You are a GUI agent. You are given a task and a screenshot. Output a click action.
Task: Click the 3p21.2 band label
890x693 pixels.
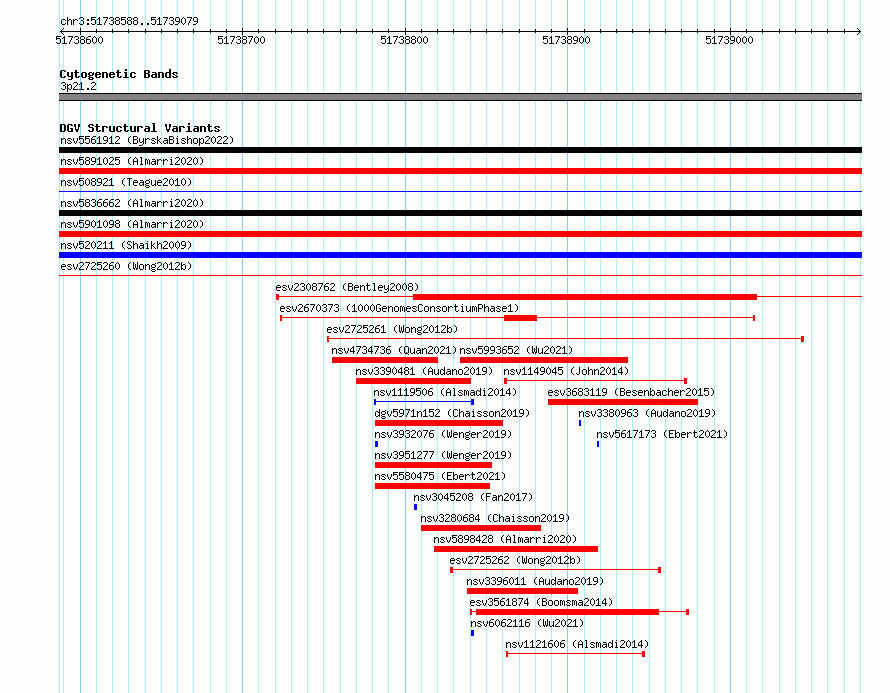click(x=78, y=87)
